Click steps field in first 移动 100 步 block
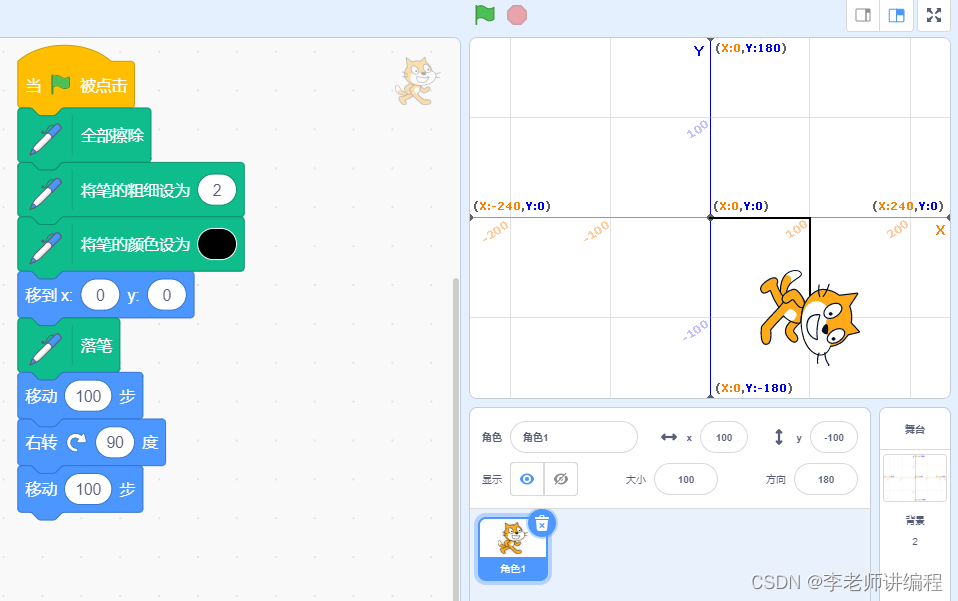 [x=88, y=396]
